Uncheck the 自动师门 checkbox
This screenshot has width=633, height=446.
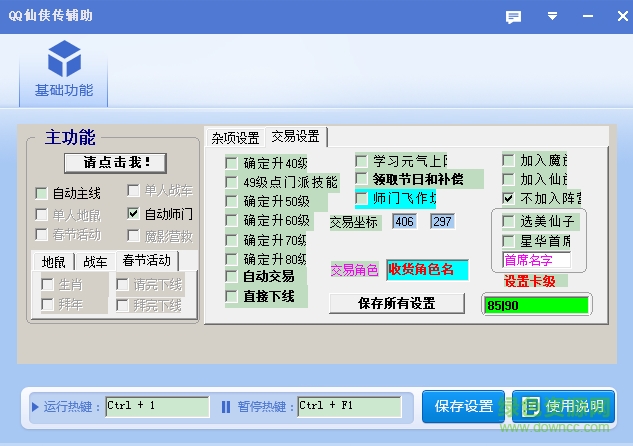(x=133, y=214)
